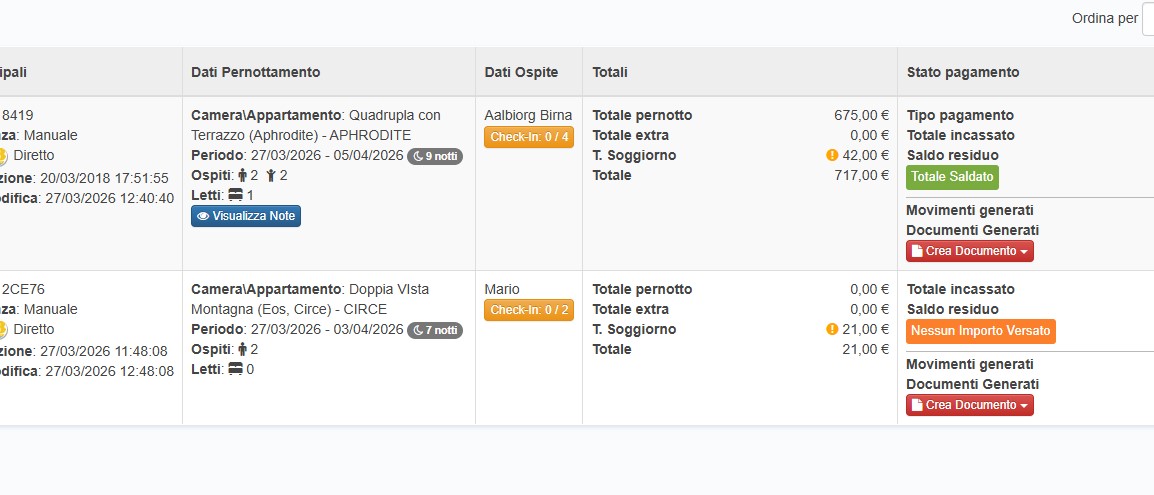1154x495 pixels.
Task: Click orange warning icon beside 42,00 €
Action: point(832,155)
